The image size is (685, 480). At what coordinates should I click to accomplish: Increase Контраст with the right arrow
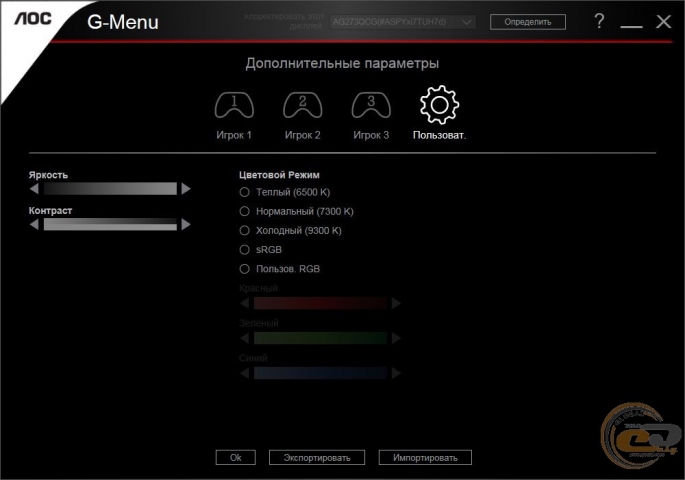pyautogui.click(x=186, y=224)
